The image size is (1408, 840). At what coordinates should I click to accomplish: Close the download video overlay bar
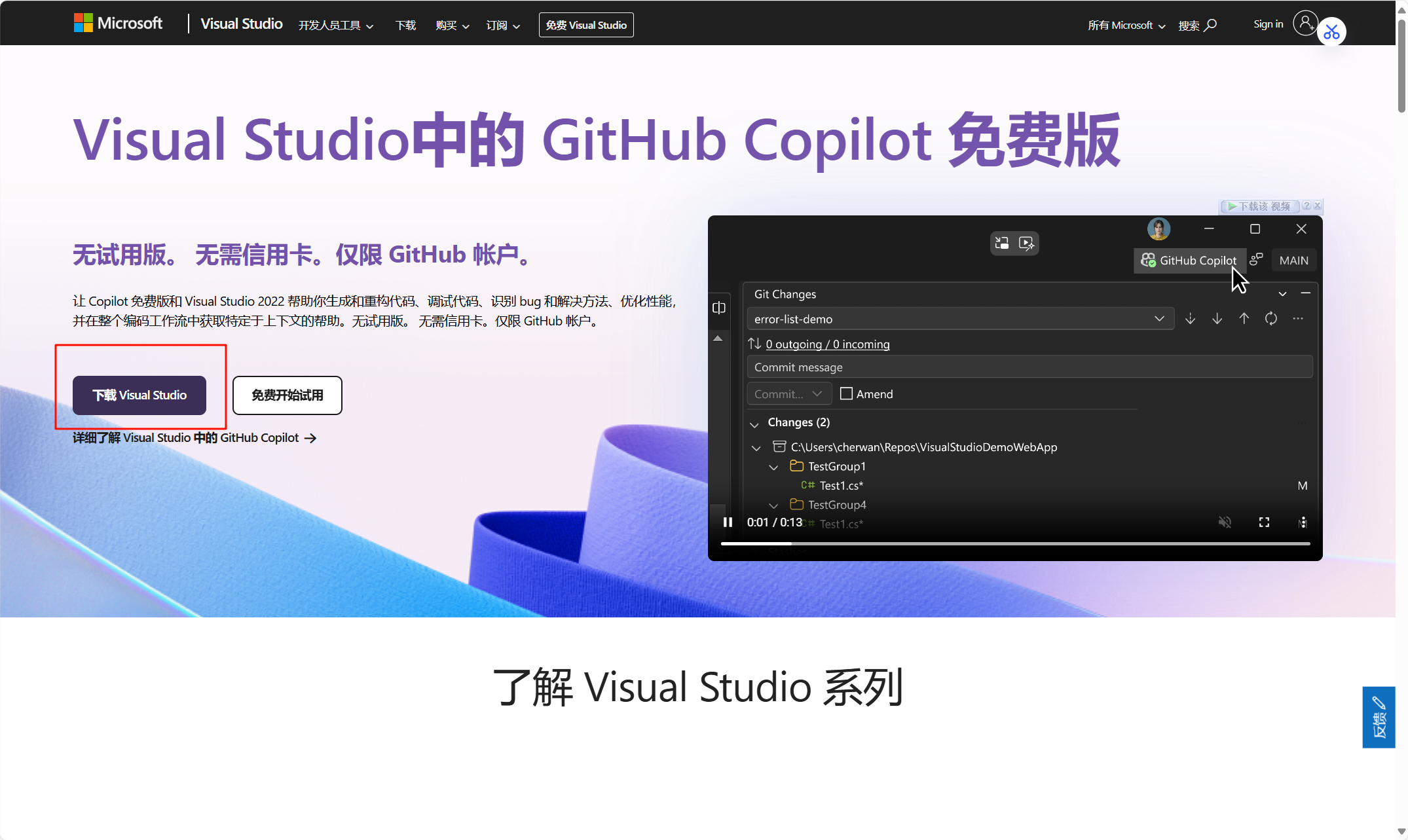coord(1318,206)
